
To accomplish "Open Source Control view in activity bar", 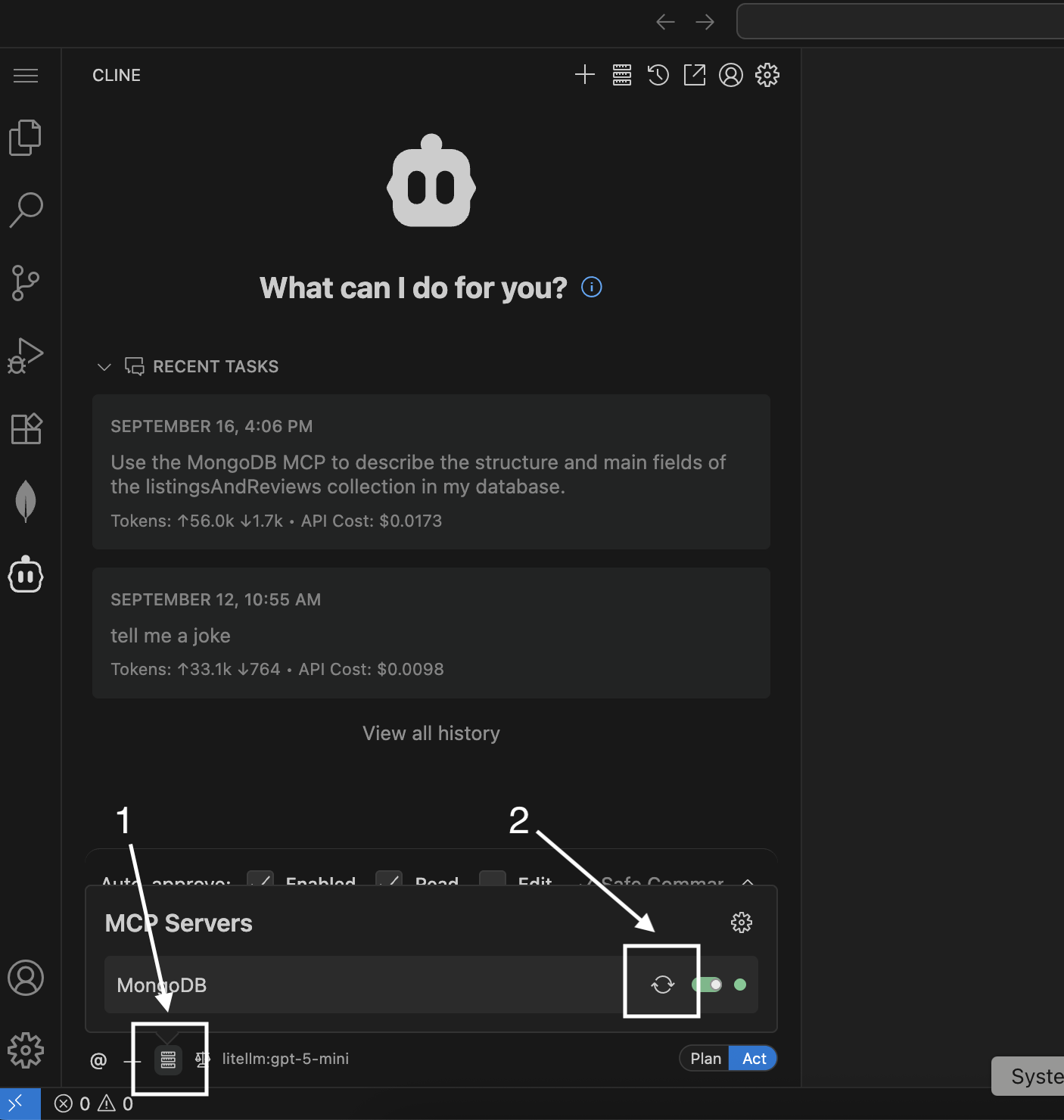I will (x=26, y=283).
